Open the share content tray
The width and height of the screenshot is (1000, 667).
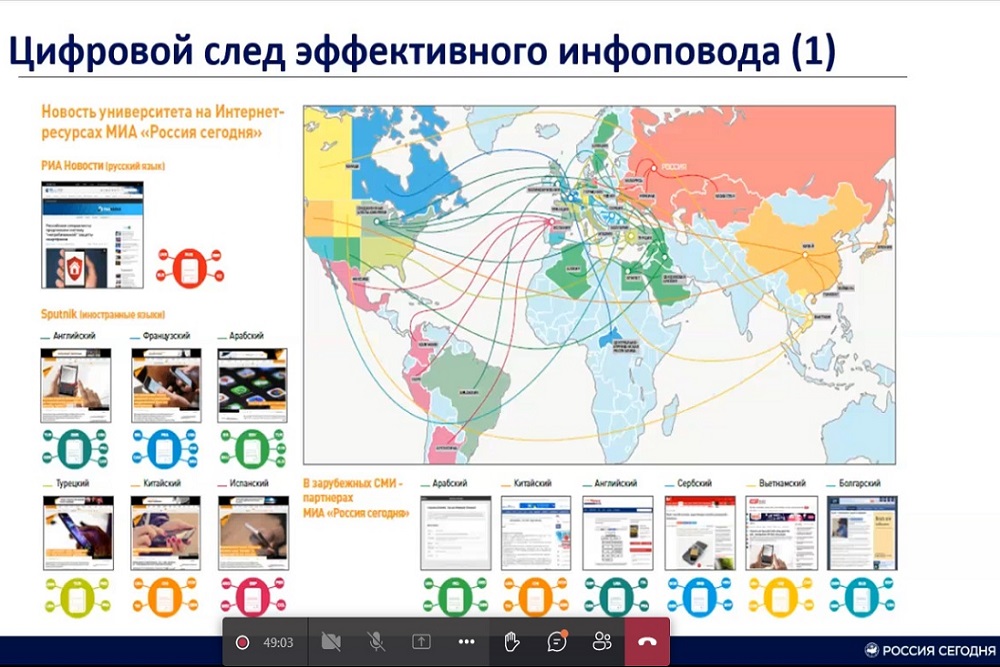[421, 642]
